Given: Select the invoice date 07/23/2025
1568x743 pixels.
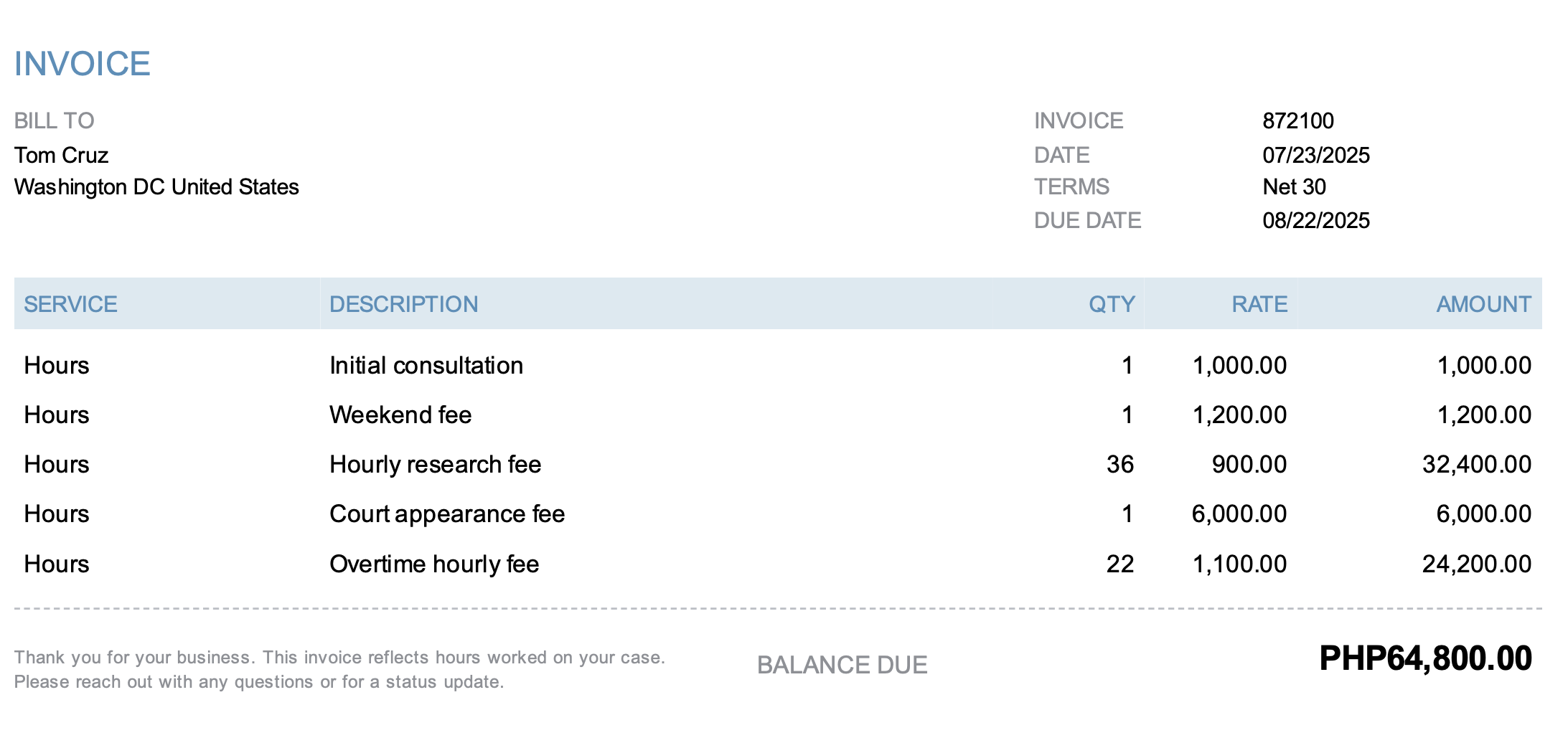Looking at the screenshot, I should (1315, 155).
